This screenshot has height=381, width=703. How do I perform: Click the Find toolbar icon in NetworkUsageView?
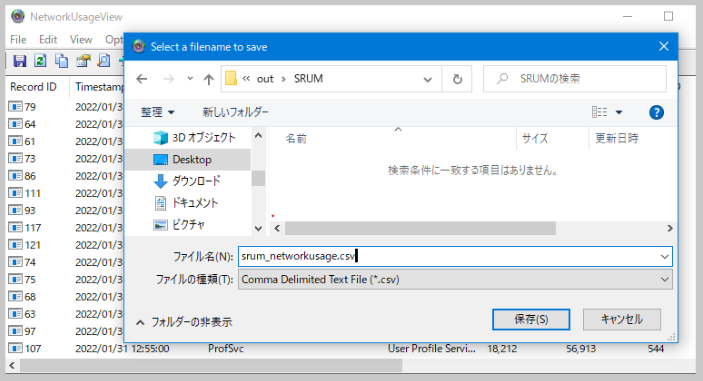tap(104, 61)
